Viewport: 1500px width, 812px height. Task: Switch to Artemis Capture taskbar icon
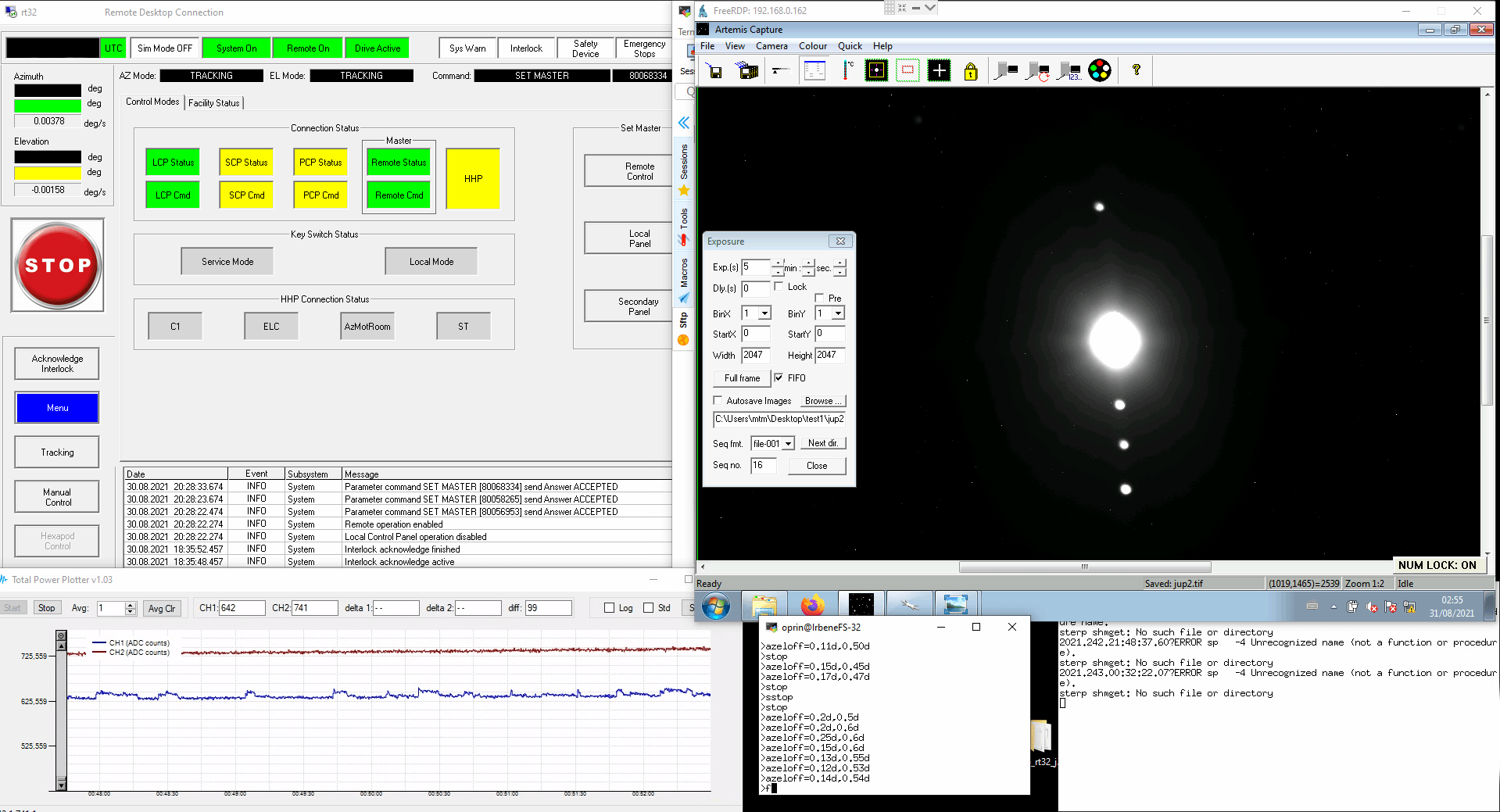pos(861,605)
